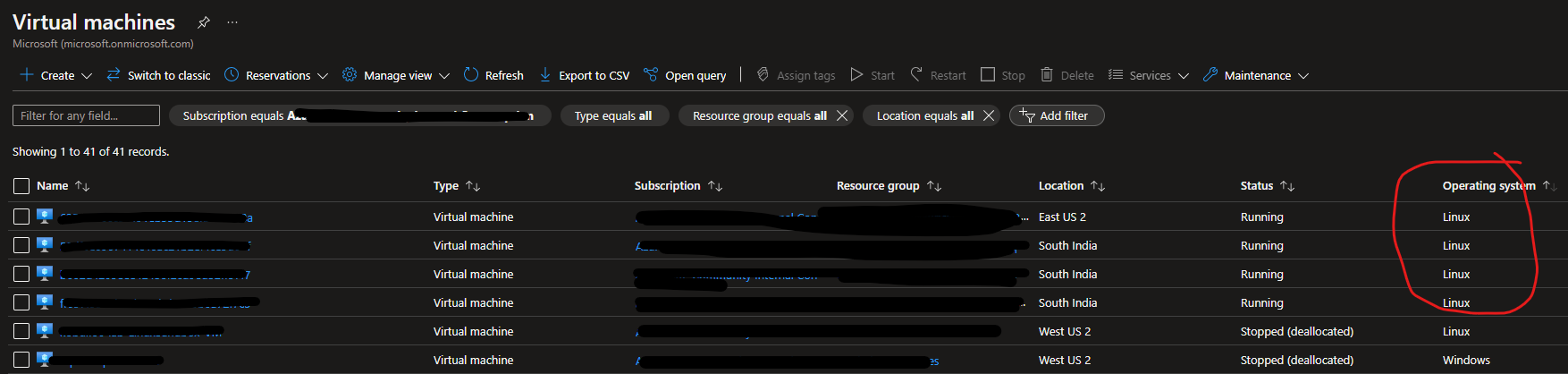Sort by Type column
The width and height of the screenshot is (1568, 374).
pos(473,186)
